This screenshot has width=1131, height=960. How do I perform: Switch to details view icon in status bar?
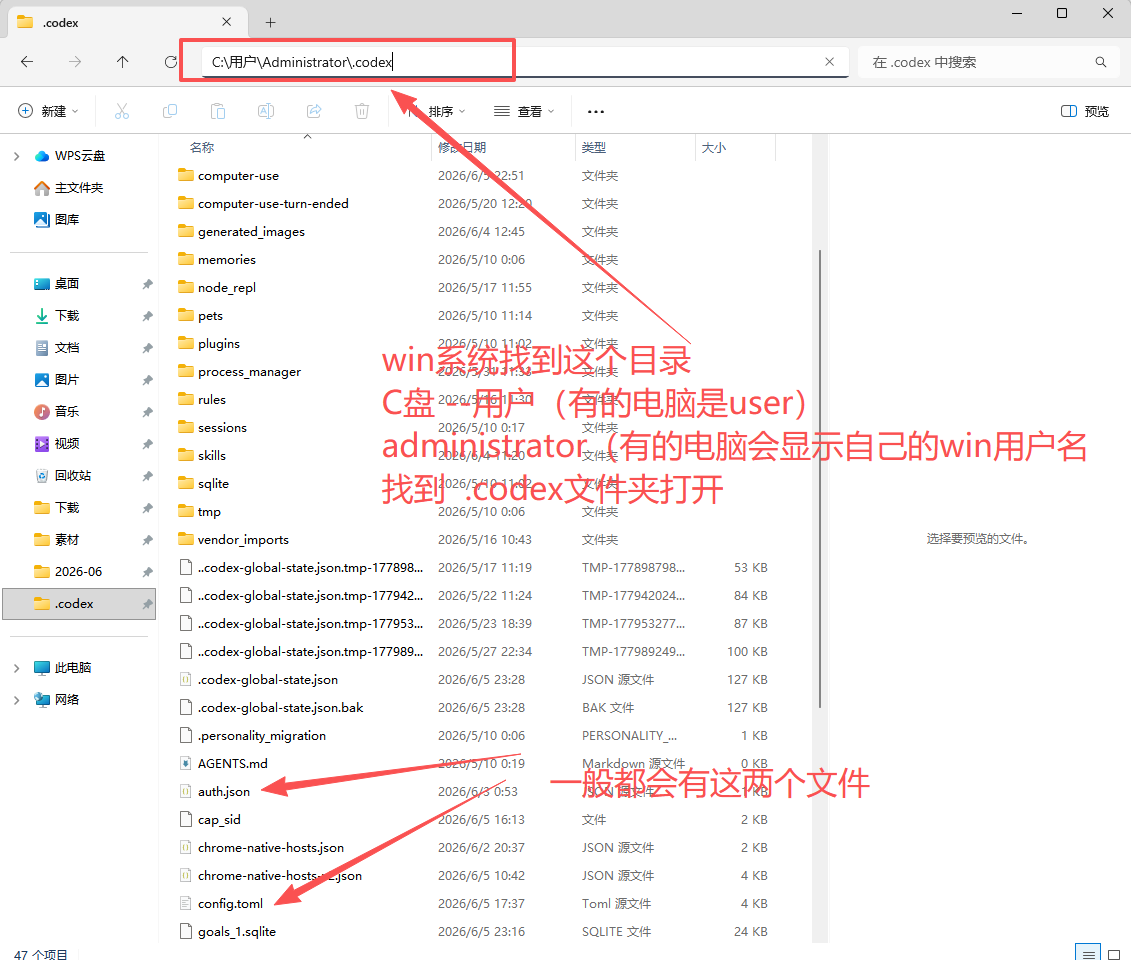(x=1088, y=954)
